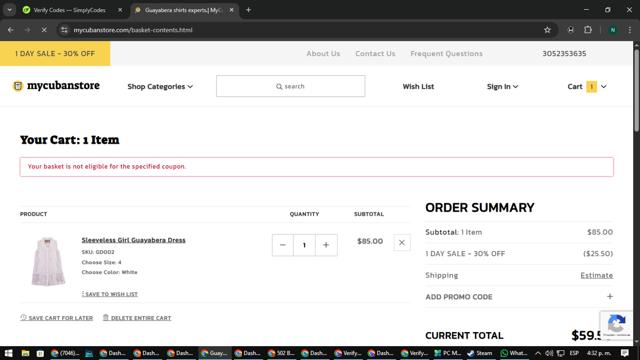Click the $85.00 item subtotal
This screenshot has width=640, height=360.
point(370,241)
